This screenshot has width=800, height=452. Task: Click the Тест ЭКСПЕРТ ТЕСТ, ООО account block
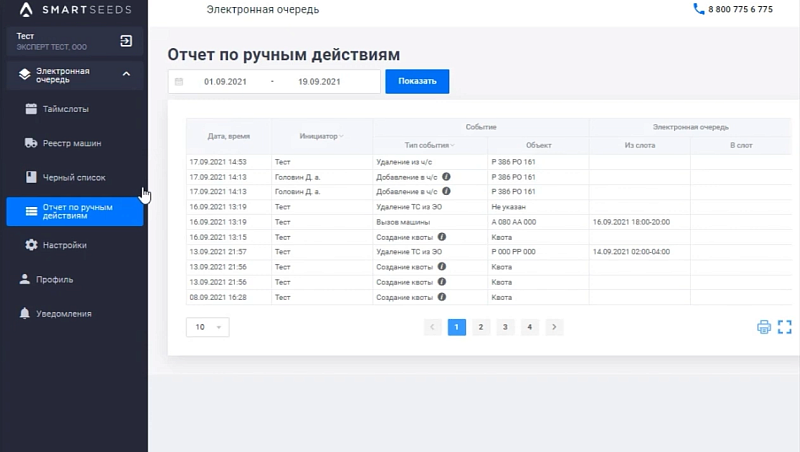74,41
